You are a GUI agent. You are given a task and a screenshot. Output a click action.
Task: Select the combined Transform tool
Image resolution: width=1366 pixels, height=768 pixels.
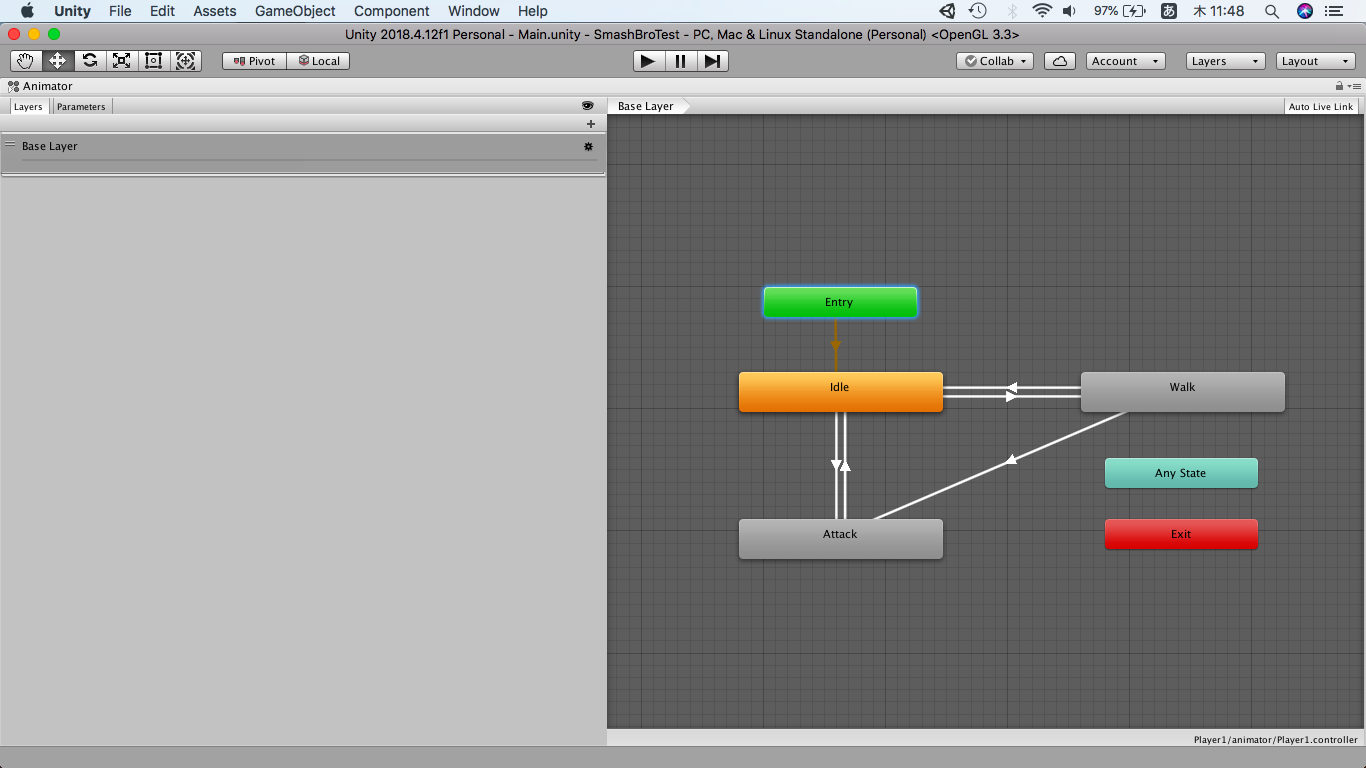click(x=186, y=61)
